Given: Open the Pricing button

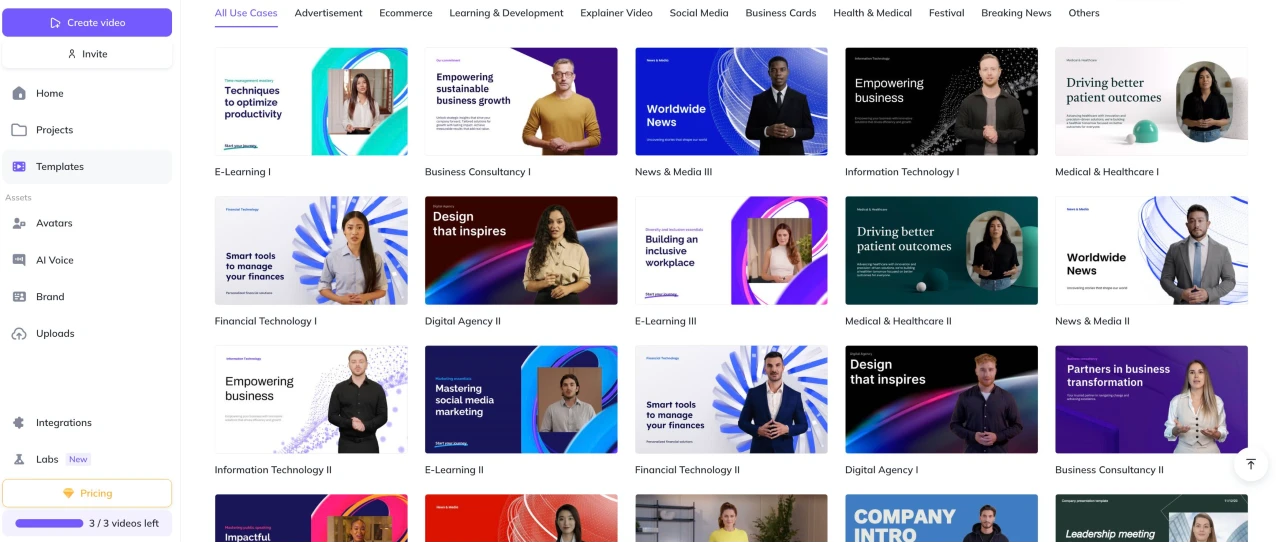Looking at the screenshot, I should click(x=87, y=493).
